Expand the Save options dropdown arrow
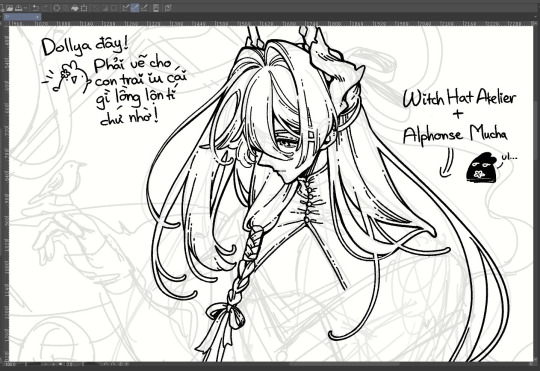Screen dimensions: 540x371 [x=25, y=8]
